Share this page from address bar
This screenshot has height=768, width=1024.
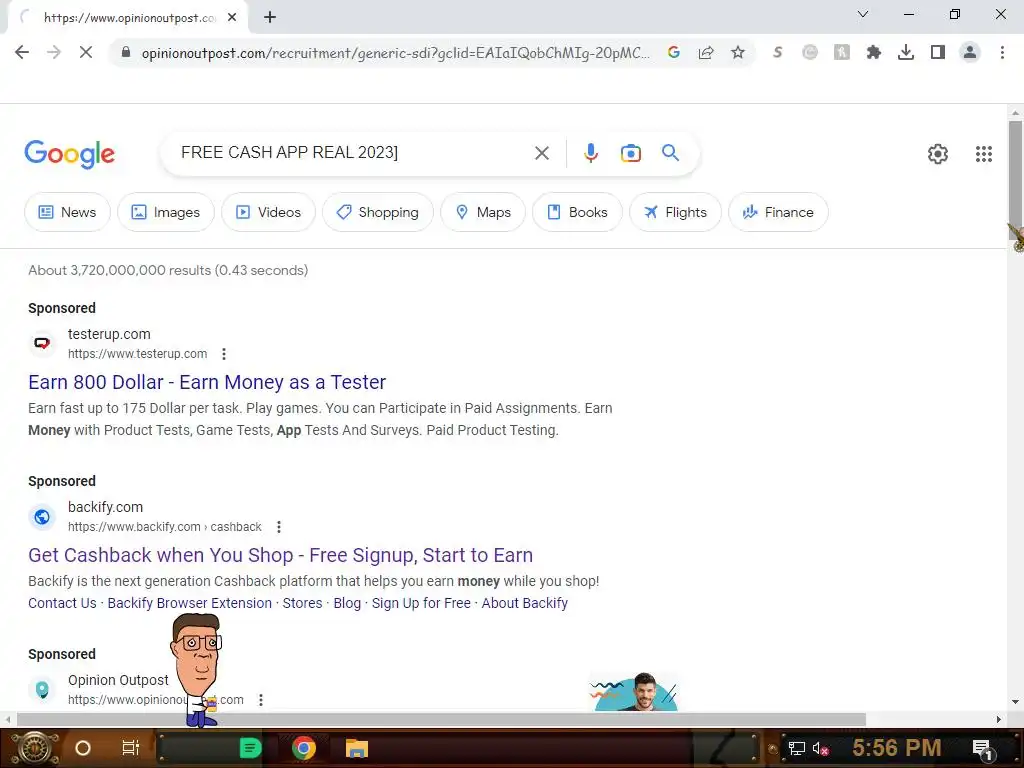pyautogui.click(x=706, y=52)
